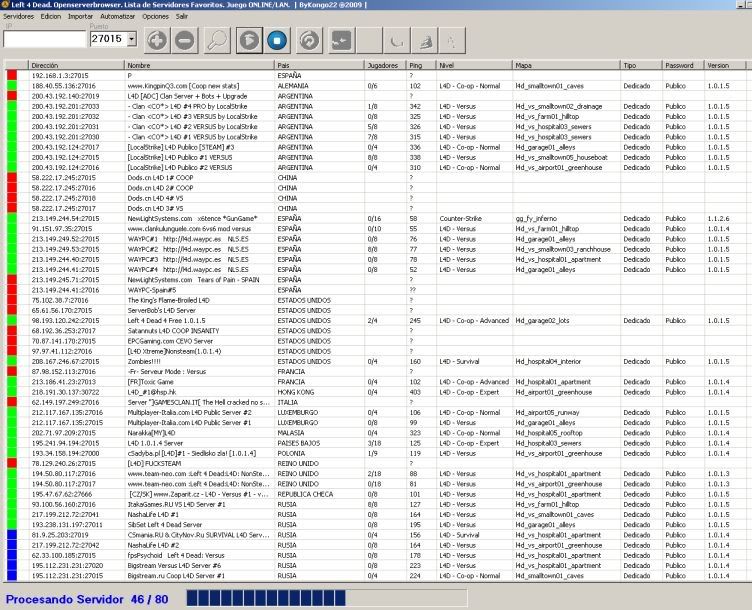Select Left 4 Dead 4 Free 1.0.1.5 row
The height and width of the screenshot is (610, 752).
(x=376, y=320)
